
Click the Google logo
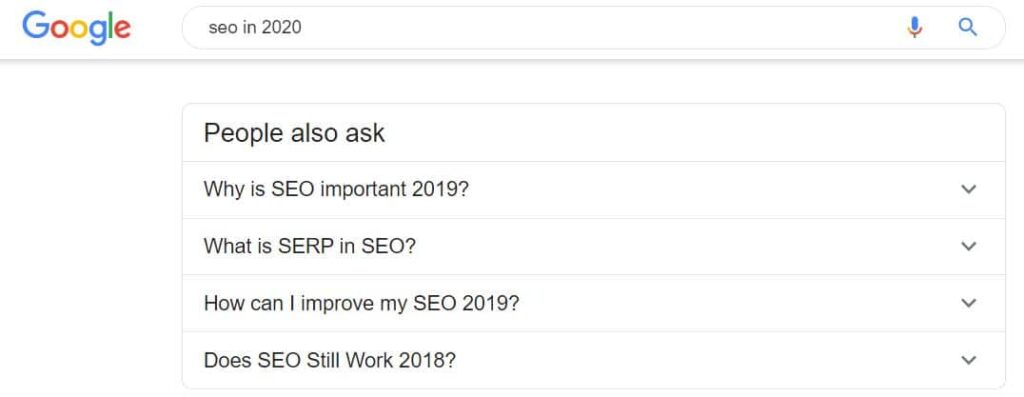tap(76, 28)
